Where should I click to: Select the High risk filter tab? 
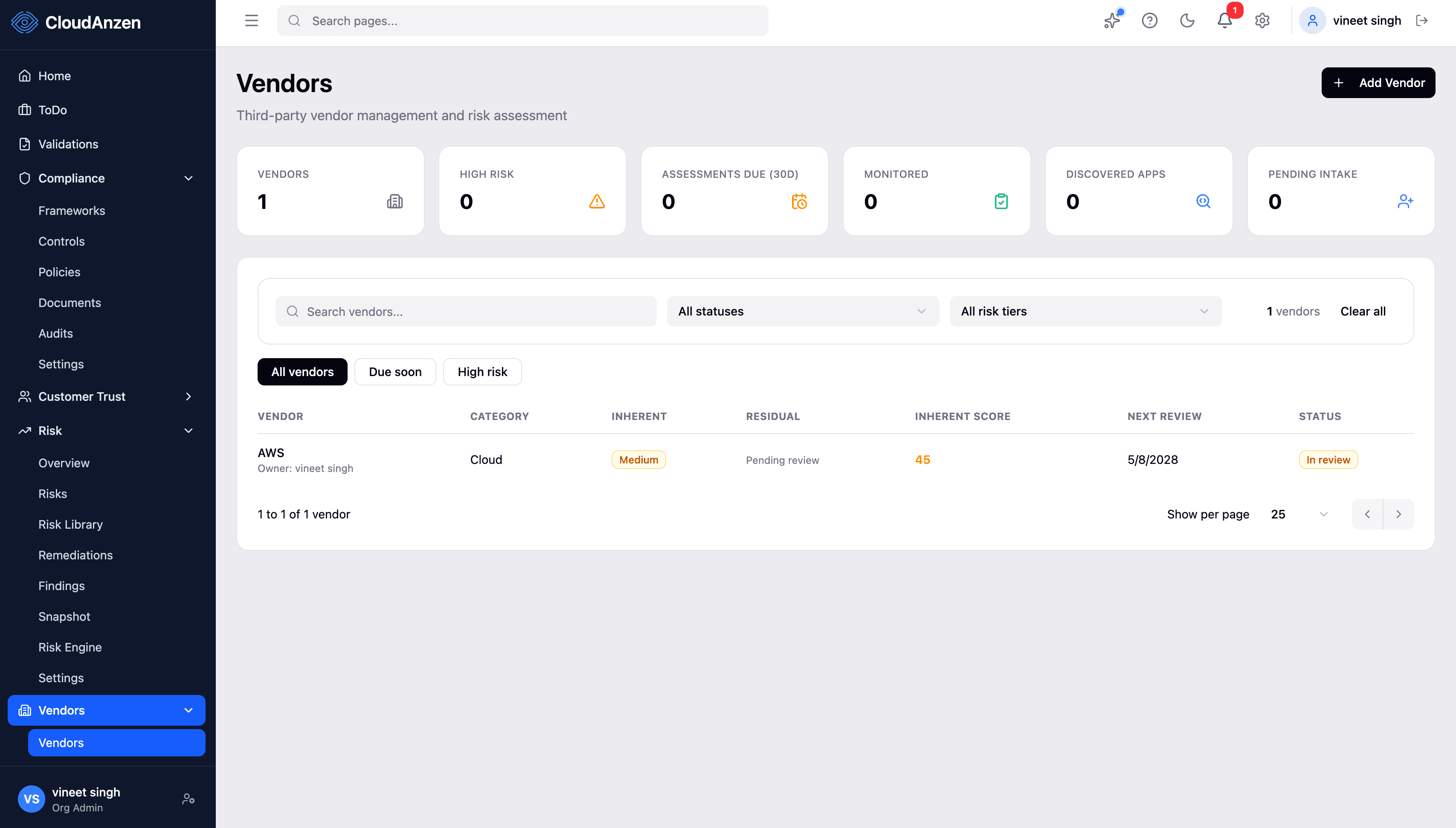click(482, 372)
